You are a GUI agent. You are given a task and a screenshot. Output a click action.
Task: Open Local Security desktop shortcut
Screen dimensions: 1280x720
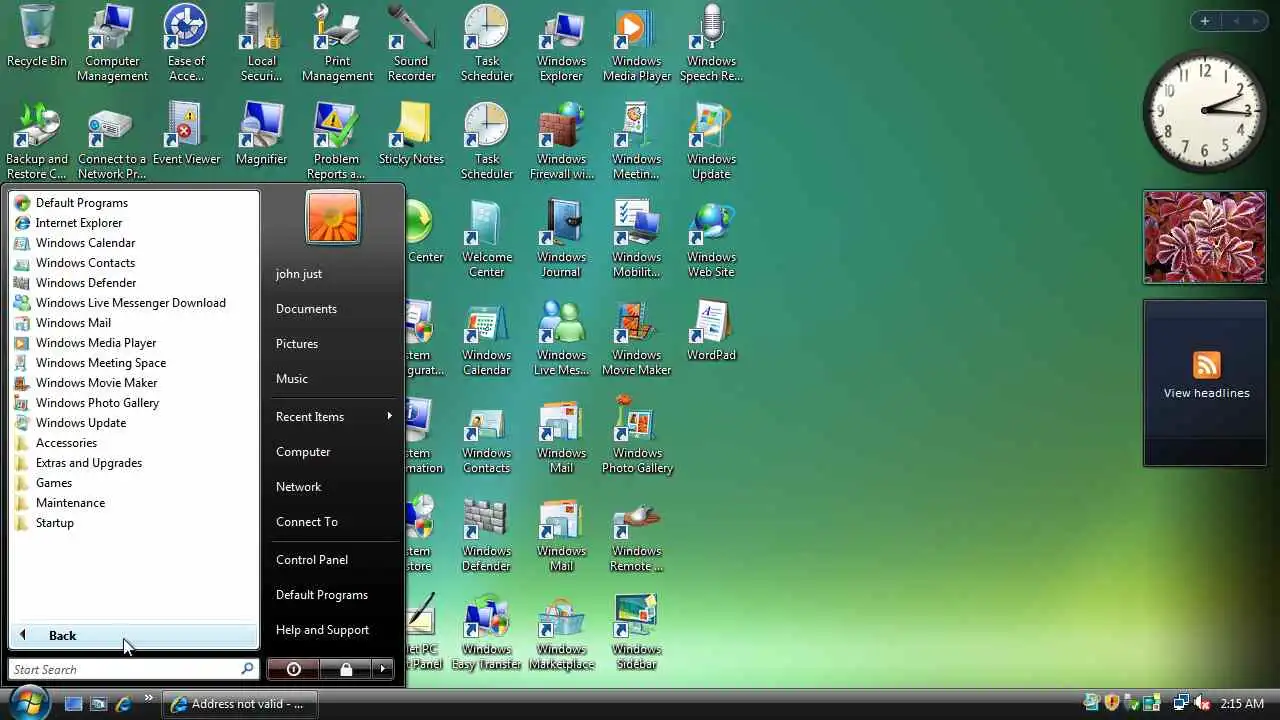262,44
